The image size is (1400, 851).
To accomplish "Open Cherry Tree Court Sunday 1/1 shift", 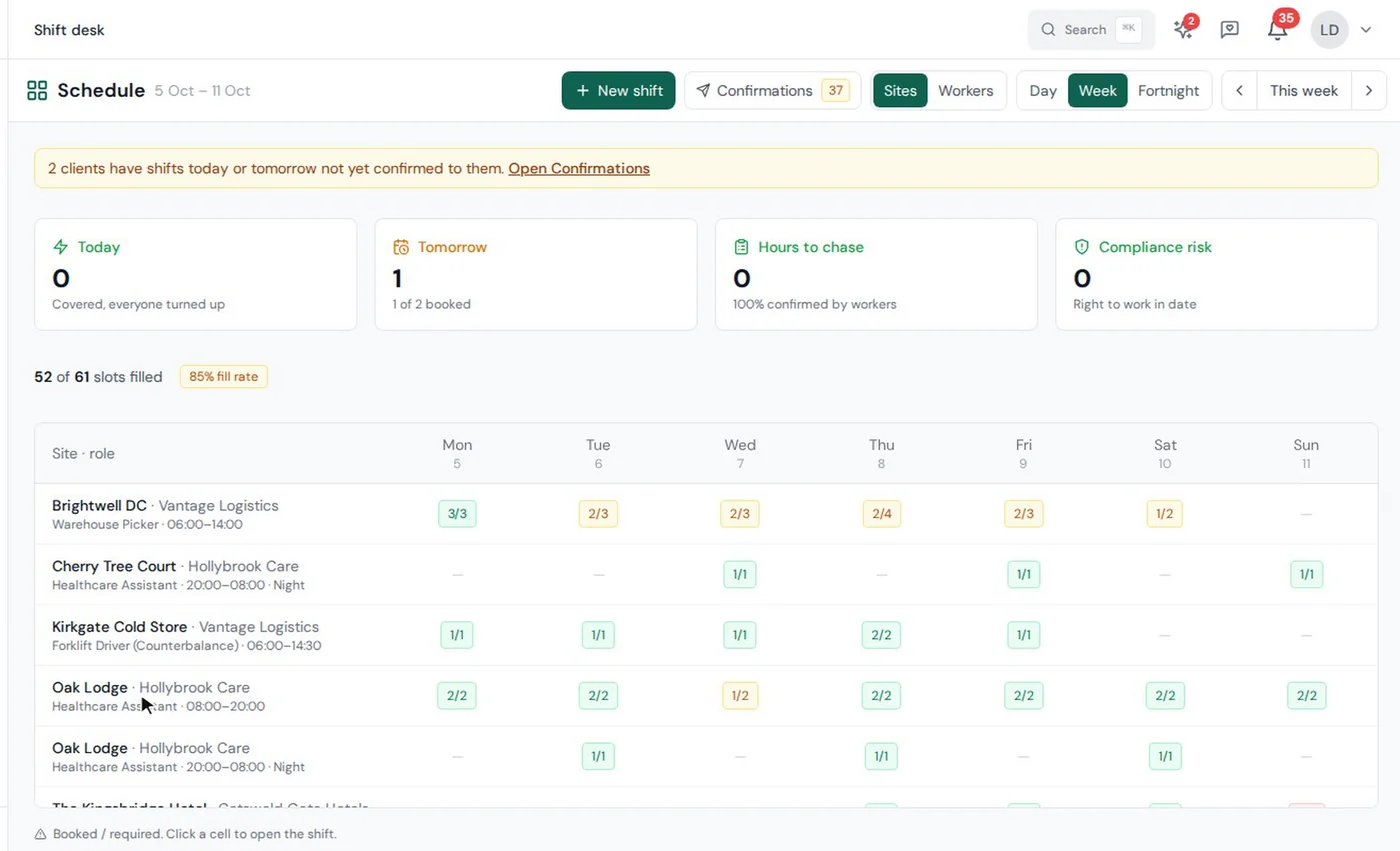I will pos(1307,575).
